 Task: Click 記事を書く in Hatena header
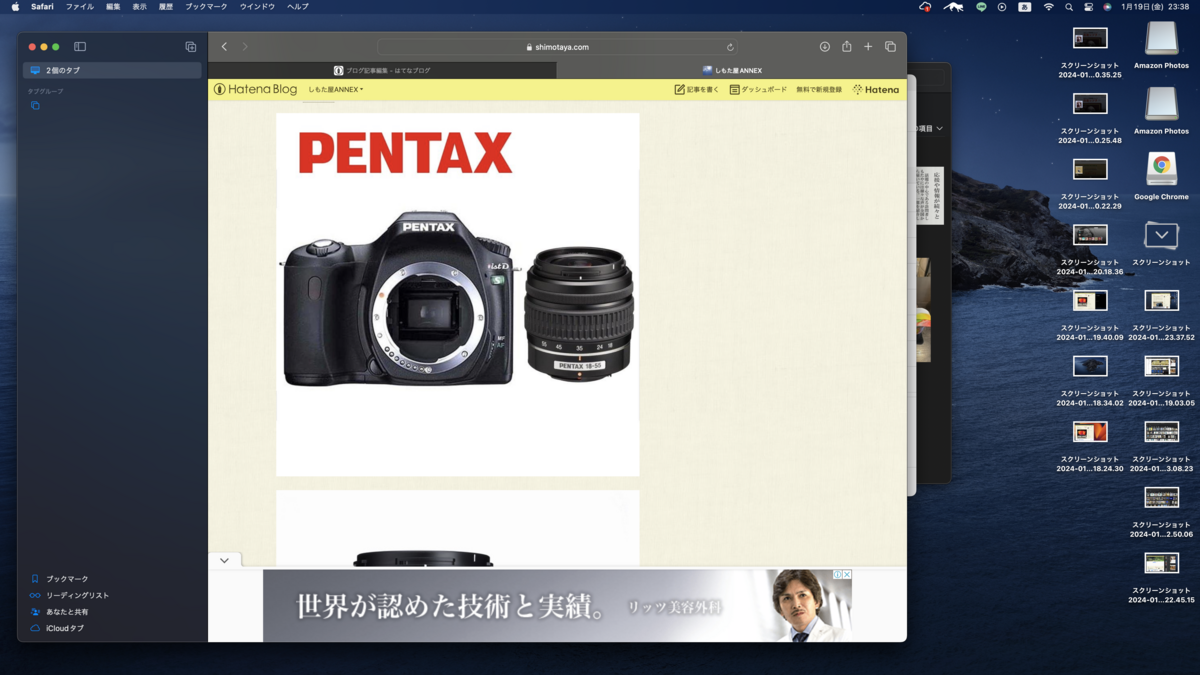point(696,90)
